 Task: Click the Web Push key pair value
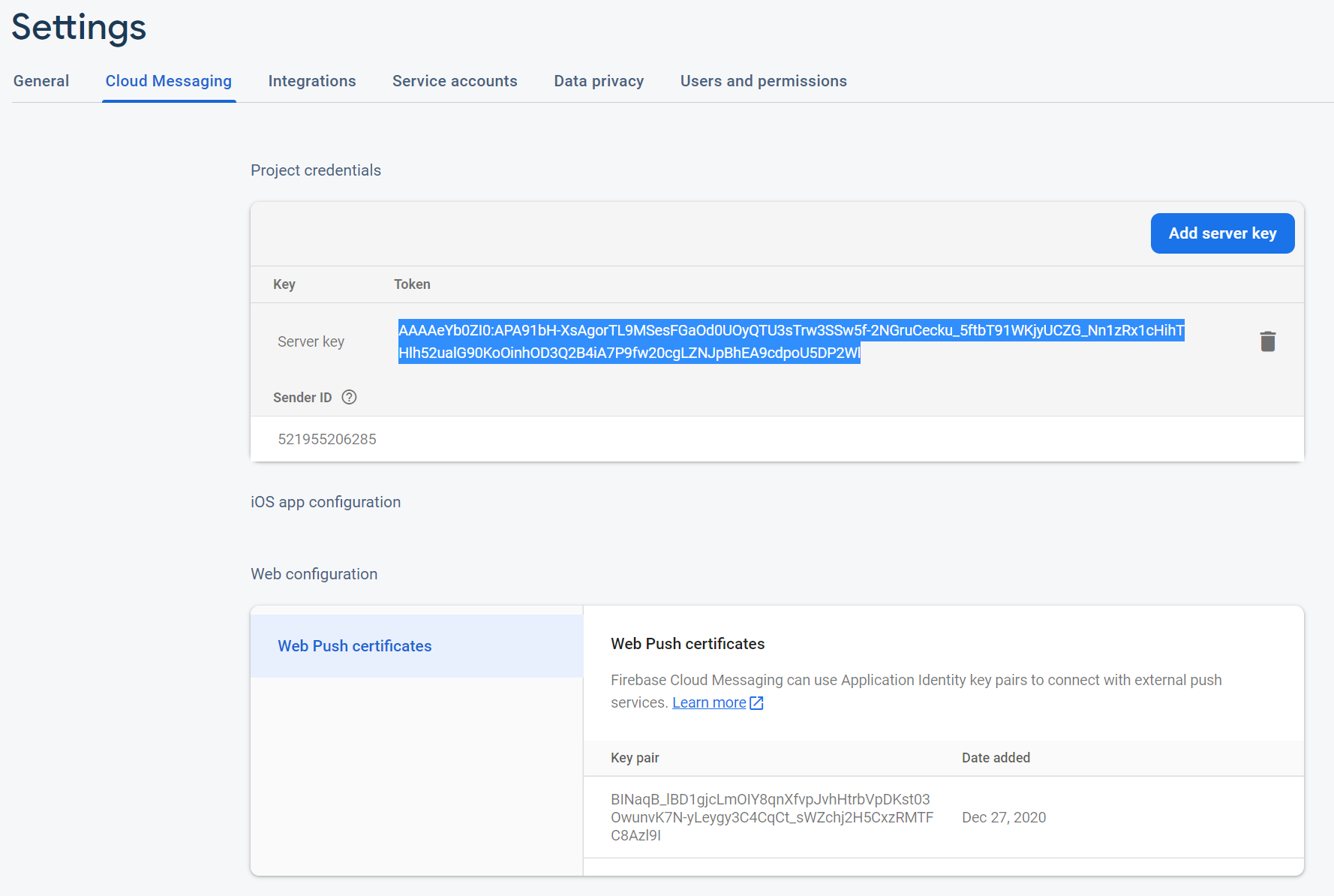(x=771, y=817)
